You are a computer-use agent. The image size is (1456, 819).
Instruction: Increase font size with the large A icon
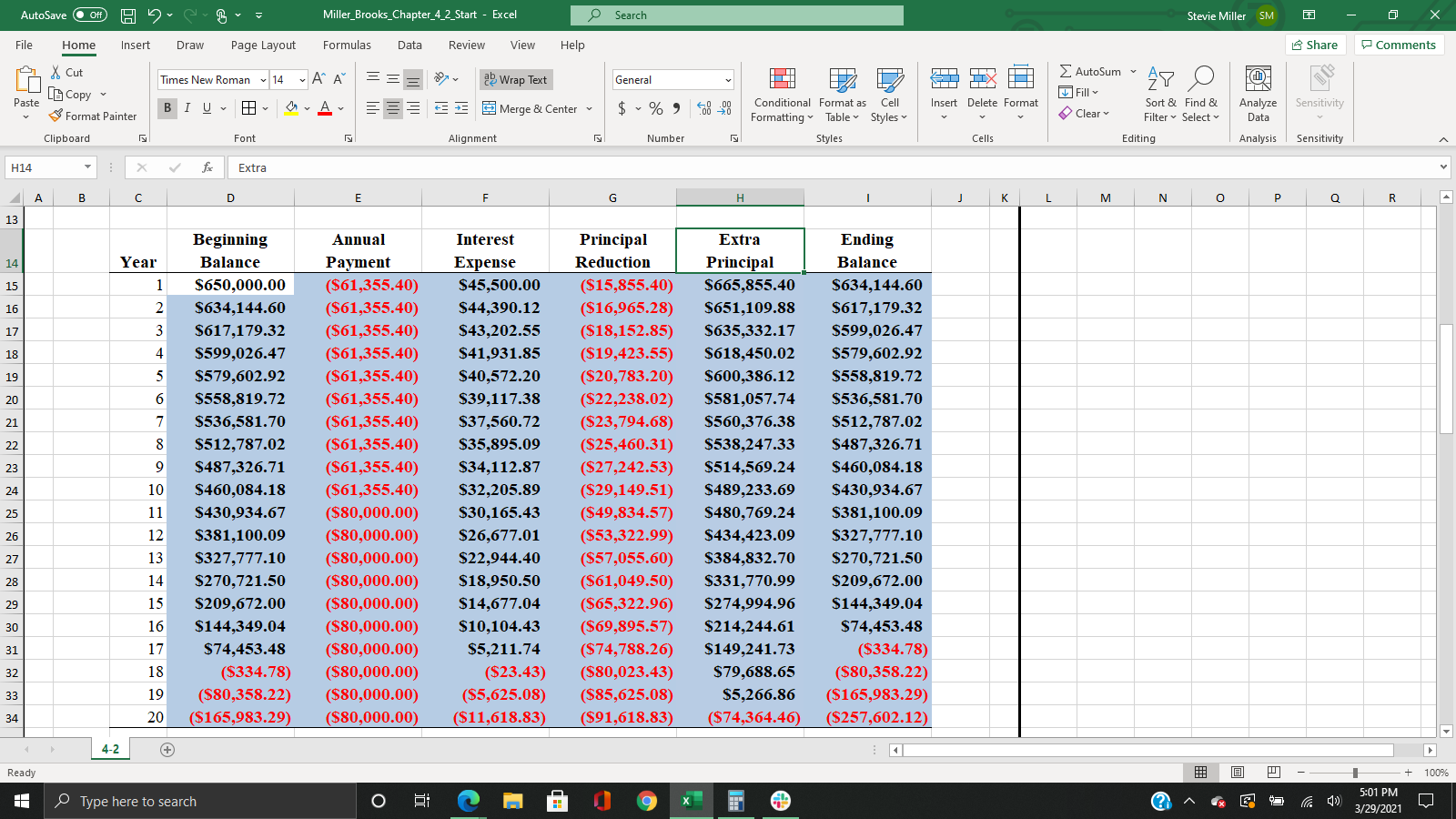[x=318, y=79]
